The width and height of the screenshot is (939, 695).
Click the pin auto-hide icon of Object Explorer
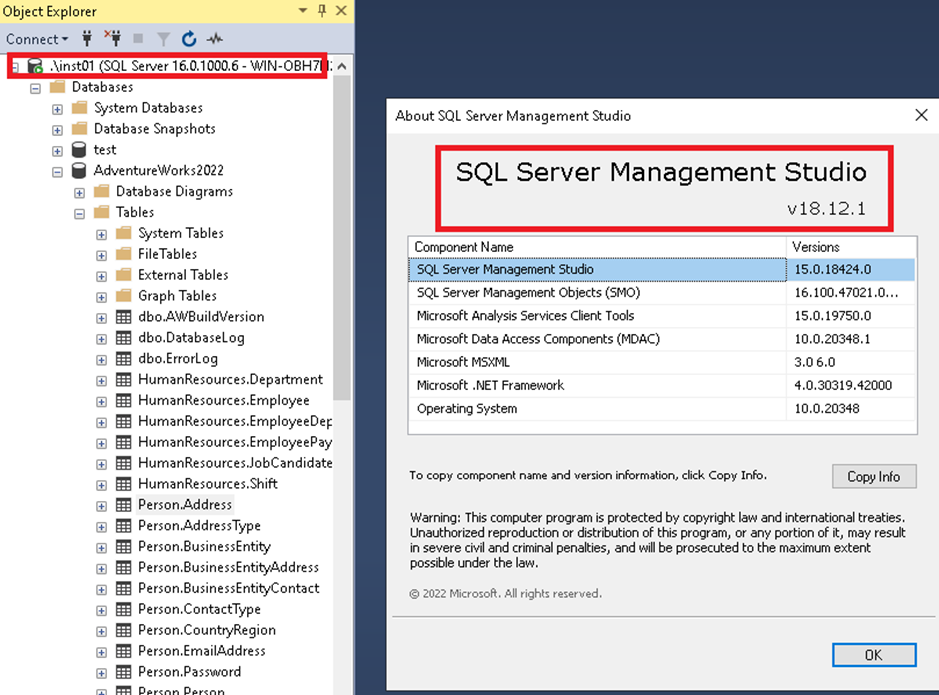tap(322, 11)
